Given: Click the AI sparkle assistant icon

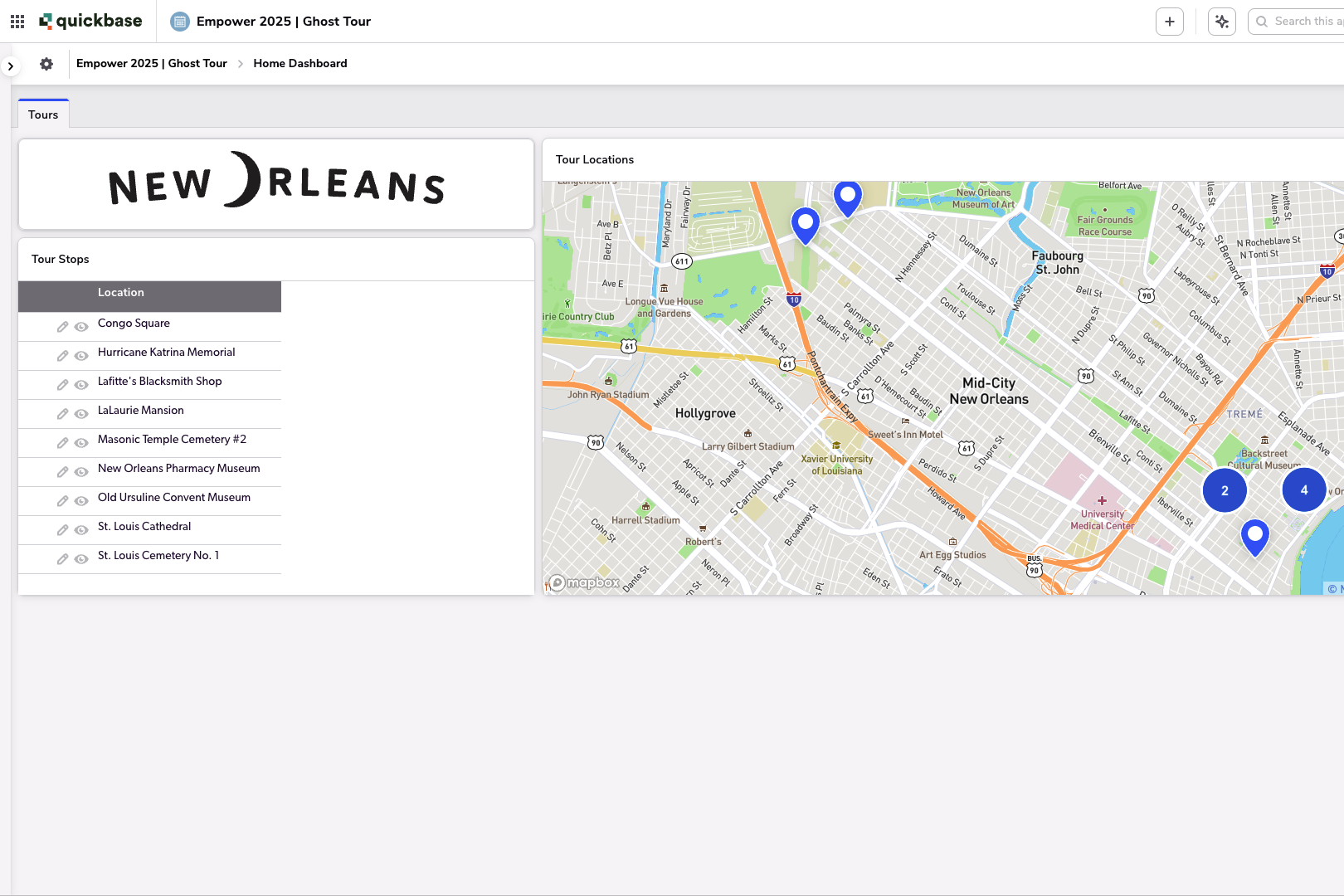Looking at the screenshot, I should pos(1222,22).
